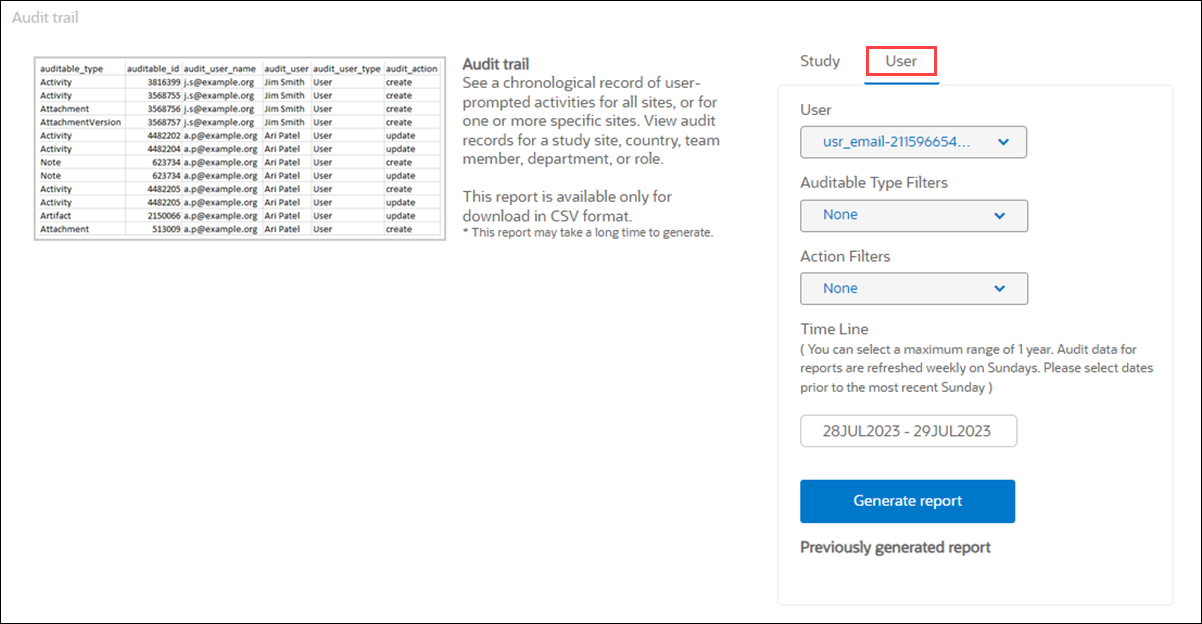Click the 'Audit trail' page title

pos(45,17)
